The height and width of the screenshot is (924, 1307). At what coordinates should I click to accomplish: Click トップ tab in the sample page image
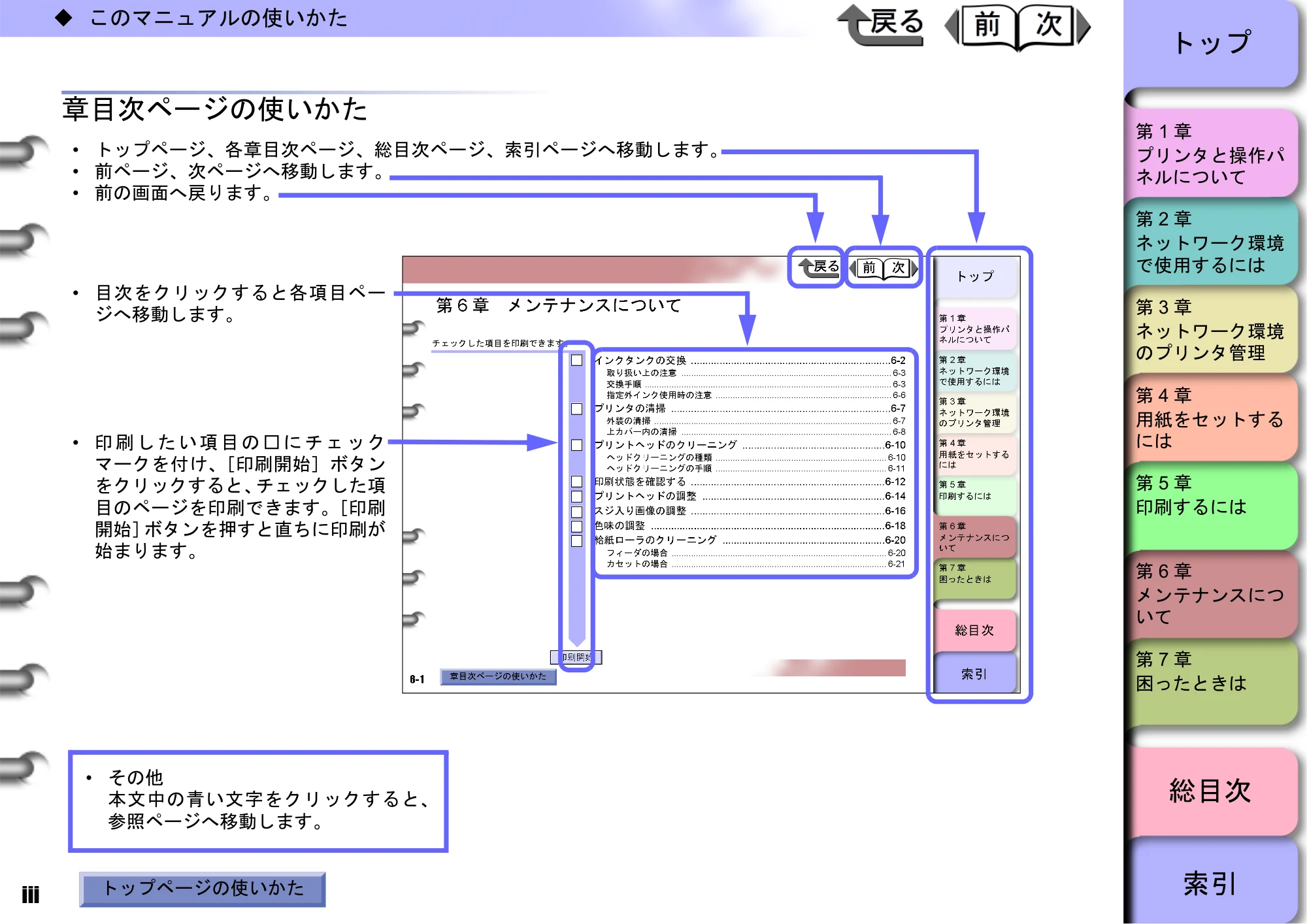click(x=975, y=276)
